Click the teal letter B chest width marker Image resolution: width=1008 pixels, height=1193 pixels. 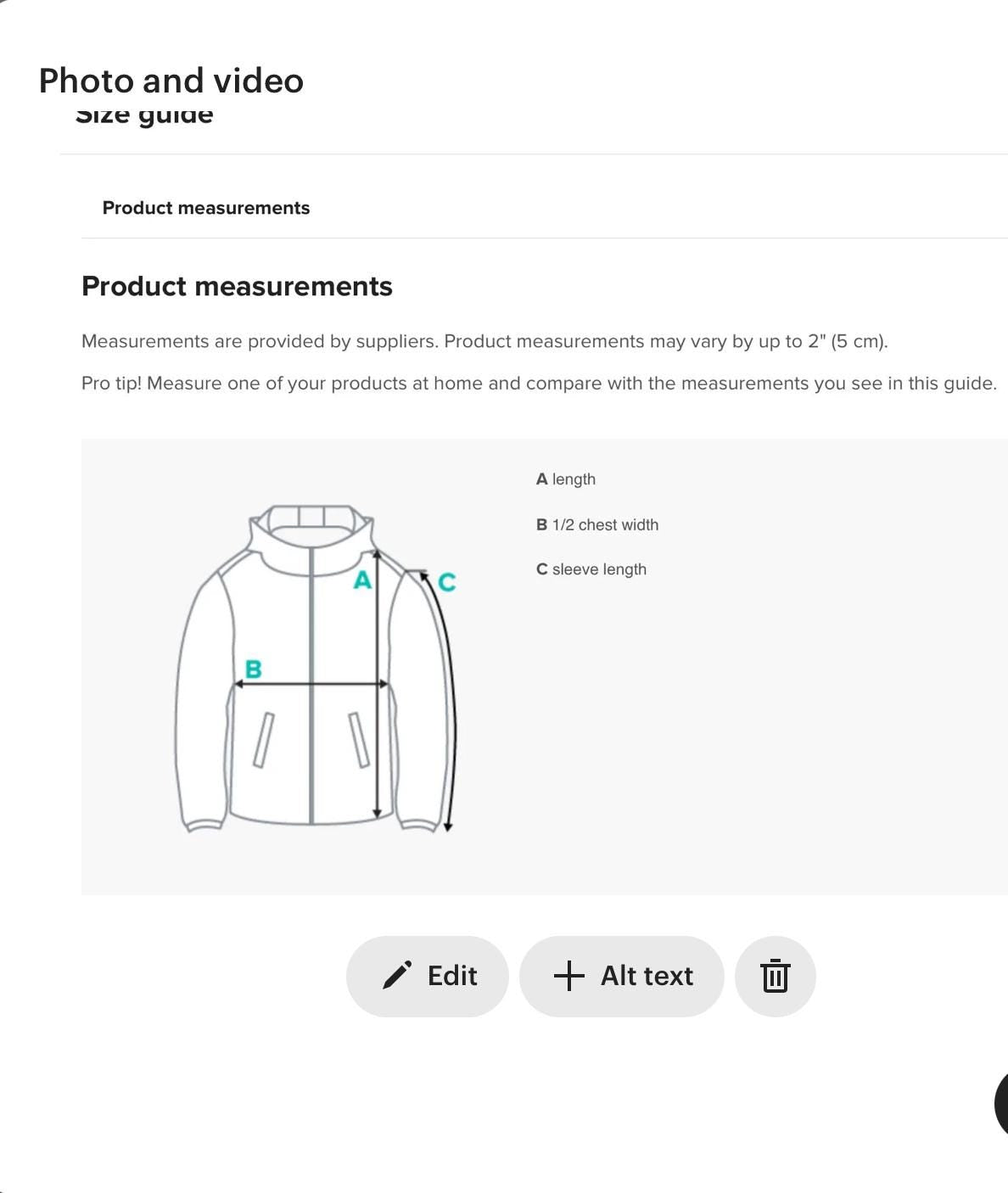254,669
